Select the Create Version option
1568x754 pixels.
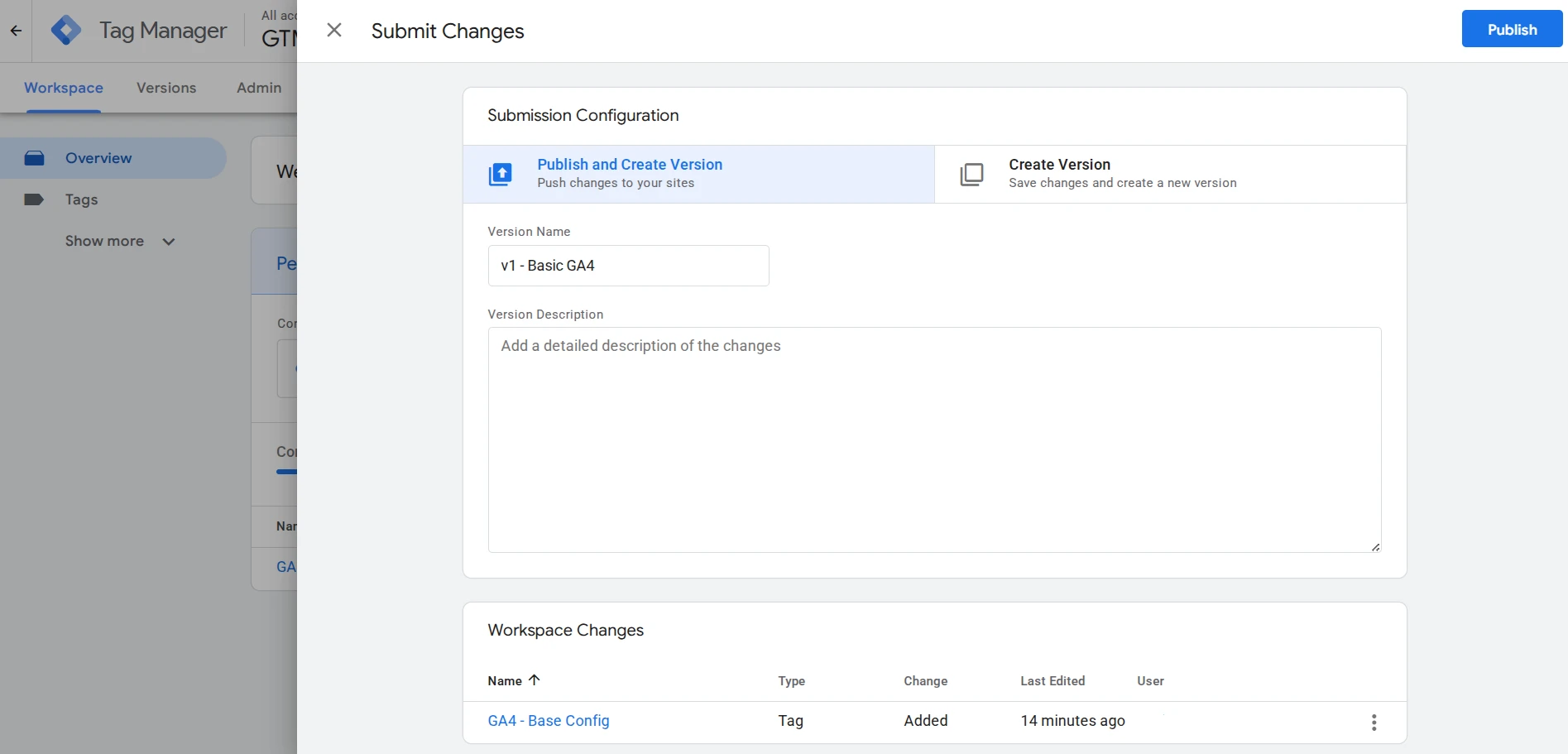1170,174
